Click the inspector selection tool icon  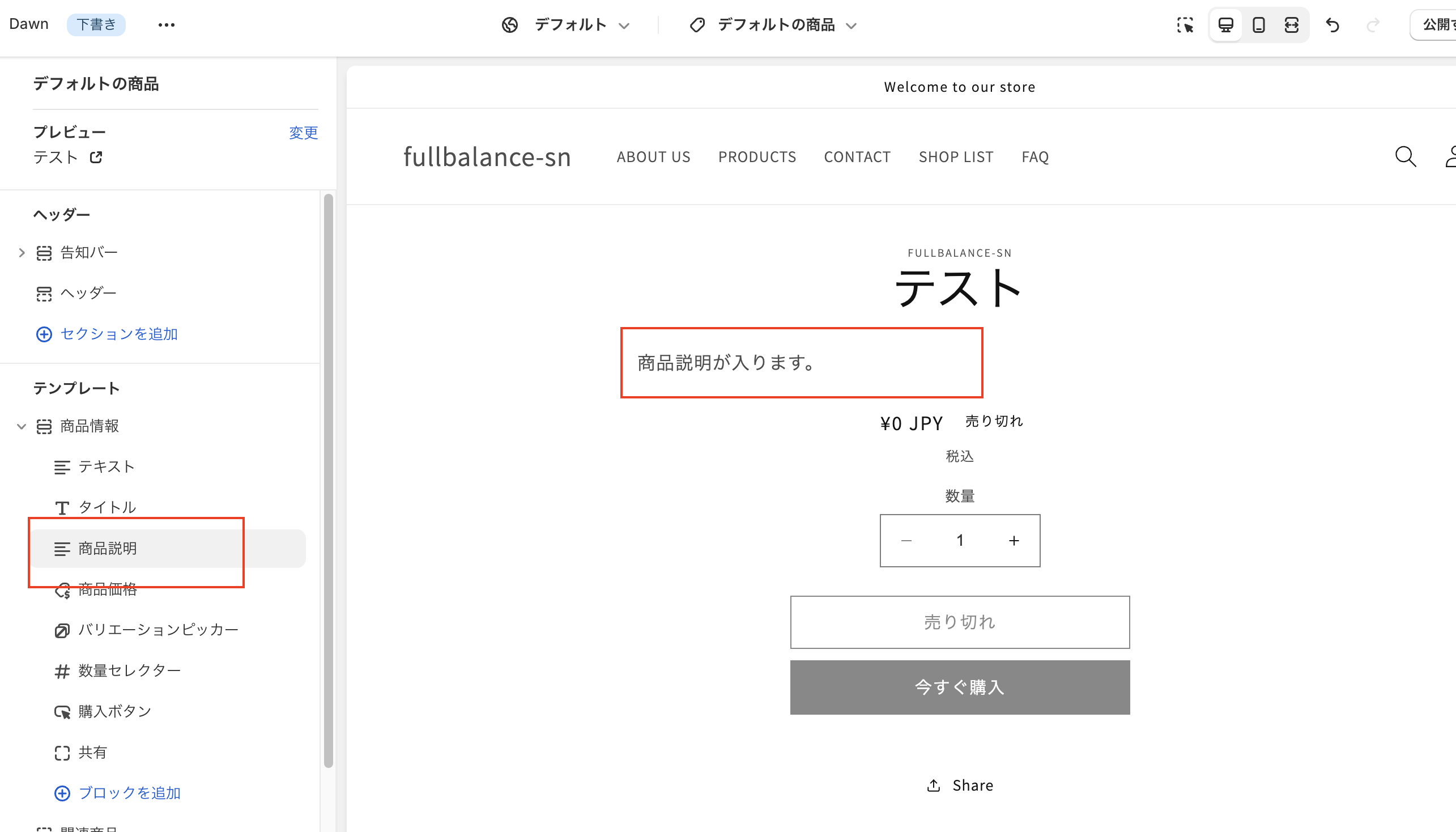[1185, 25]
